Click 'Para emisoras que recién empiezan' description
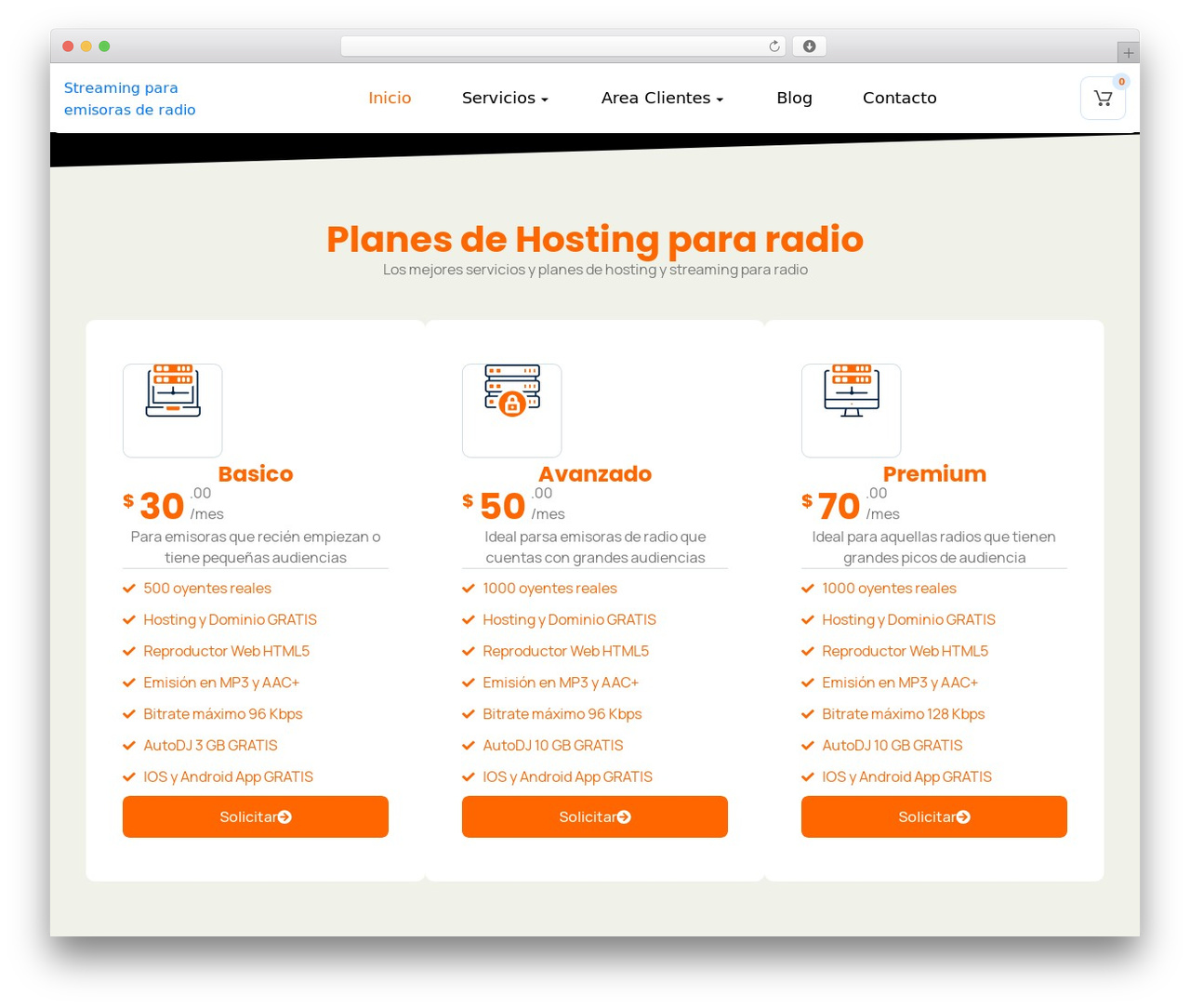 [256, 547]
